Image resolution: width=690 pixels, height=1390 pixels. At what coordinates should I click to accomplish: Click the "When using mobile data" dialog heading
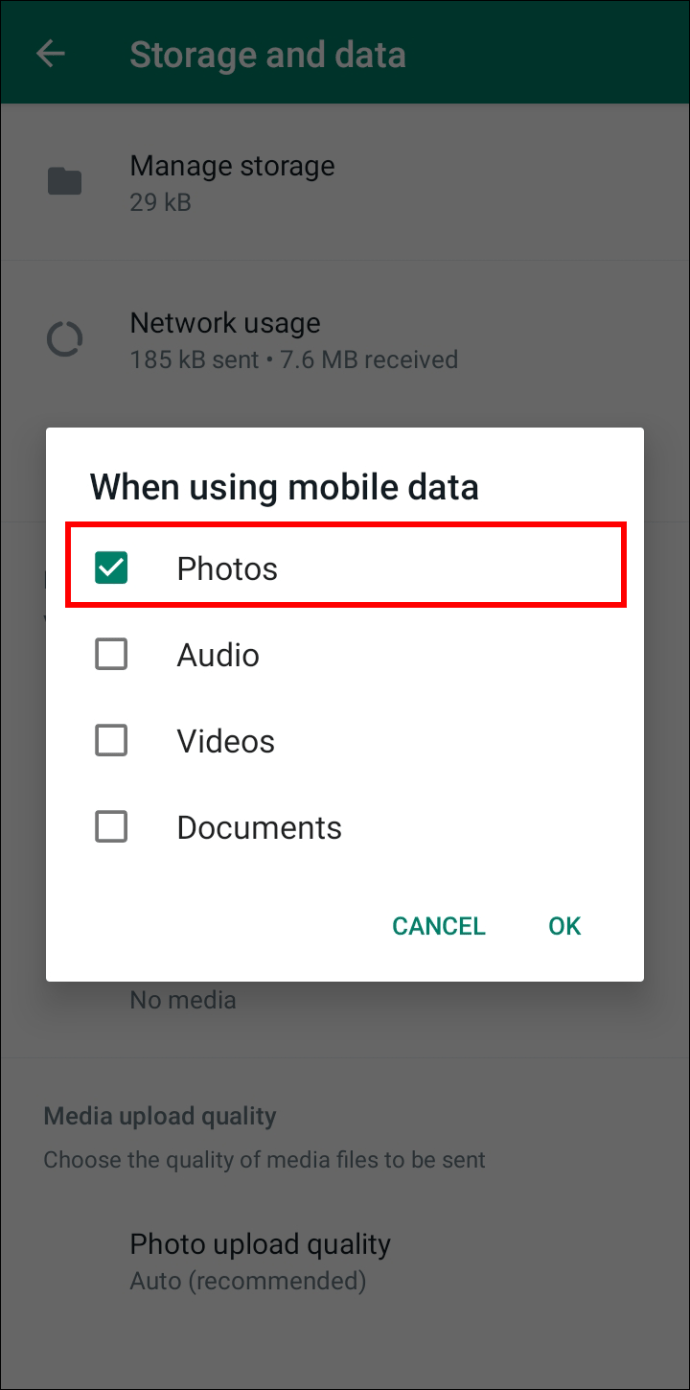(x=284, y=487)
